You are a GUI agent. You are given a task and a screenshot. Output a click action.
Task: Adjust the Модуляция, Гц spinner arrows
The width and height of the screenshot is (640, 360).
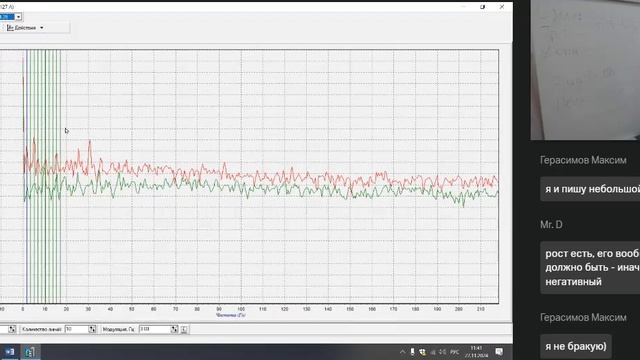(x=174, y=329)
